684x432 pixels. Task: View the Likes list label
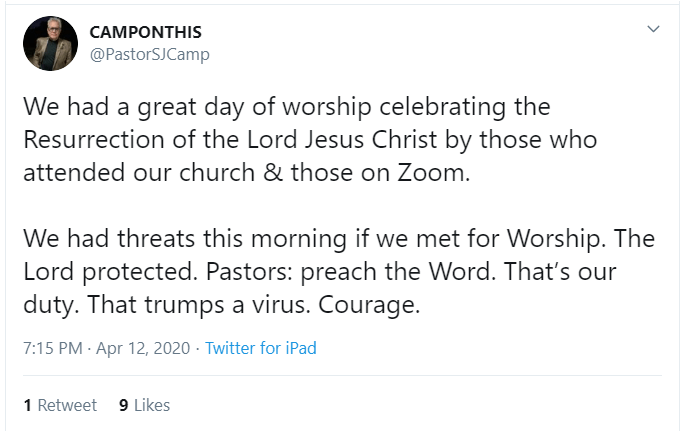151,405
